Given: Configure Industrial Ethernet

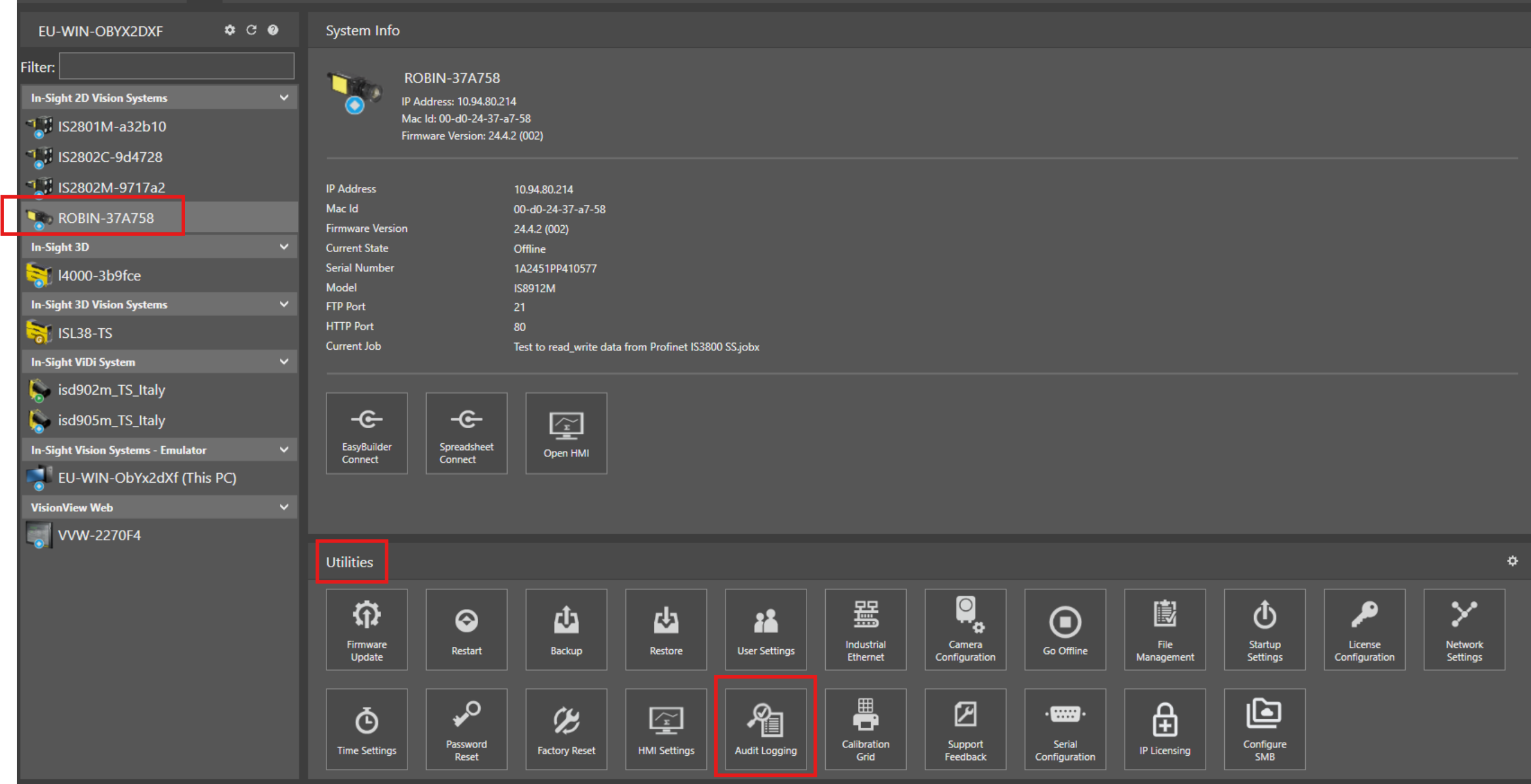Looking at the screenshot, I should [x=865, y=629].
